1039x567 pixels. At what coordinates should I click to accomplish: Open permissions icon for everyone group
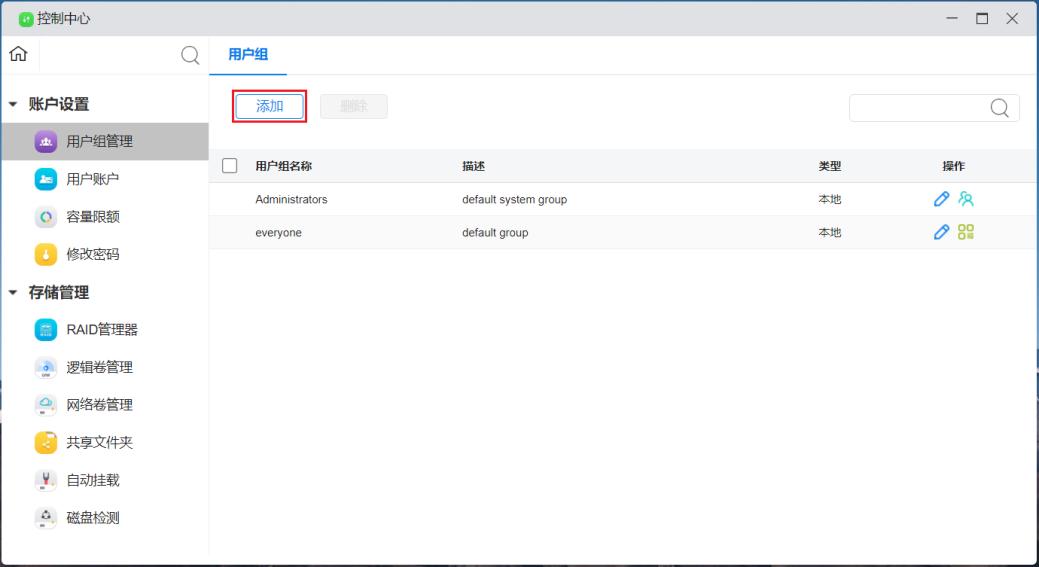click(965, 232)
